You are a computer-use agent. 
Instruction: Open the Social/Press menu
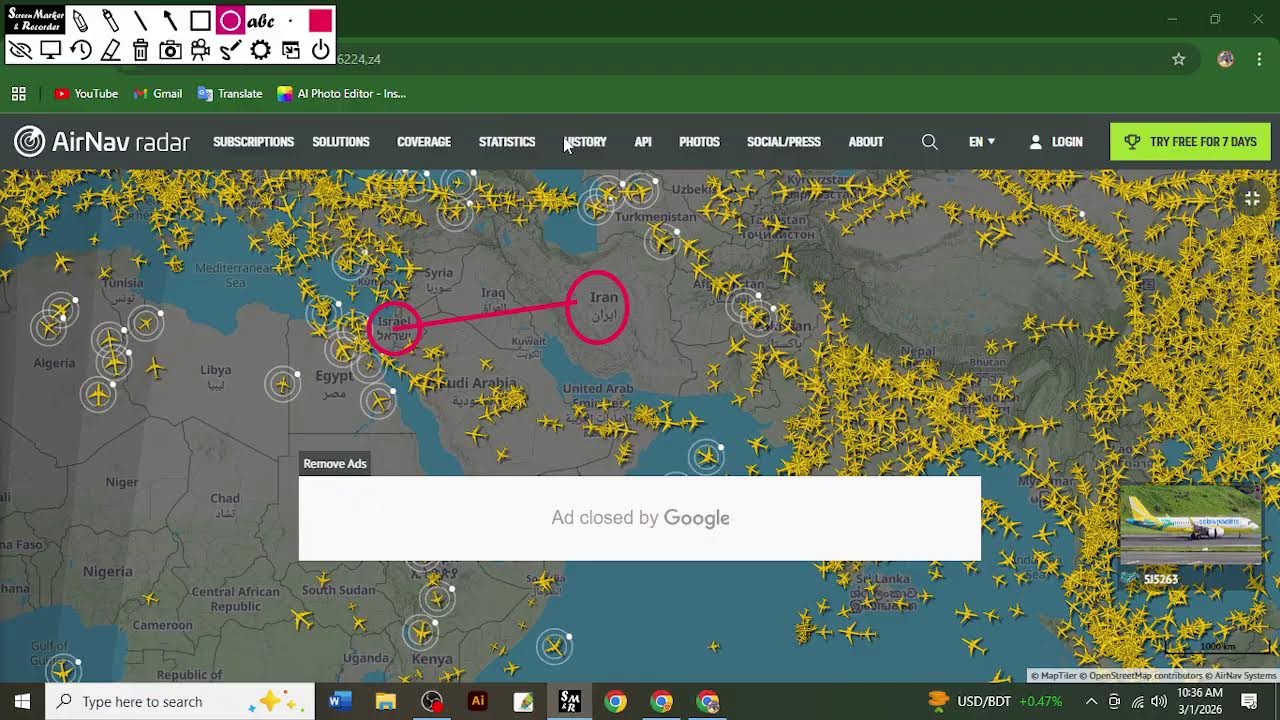click(784, 142)
